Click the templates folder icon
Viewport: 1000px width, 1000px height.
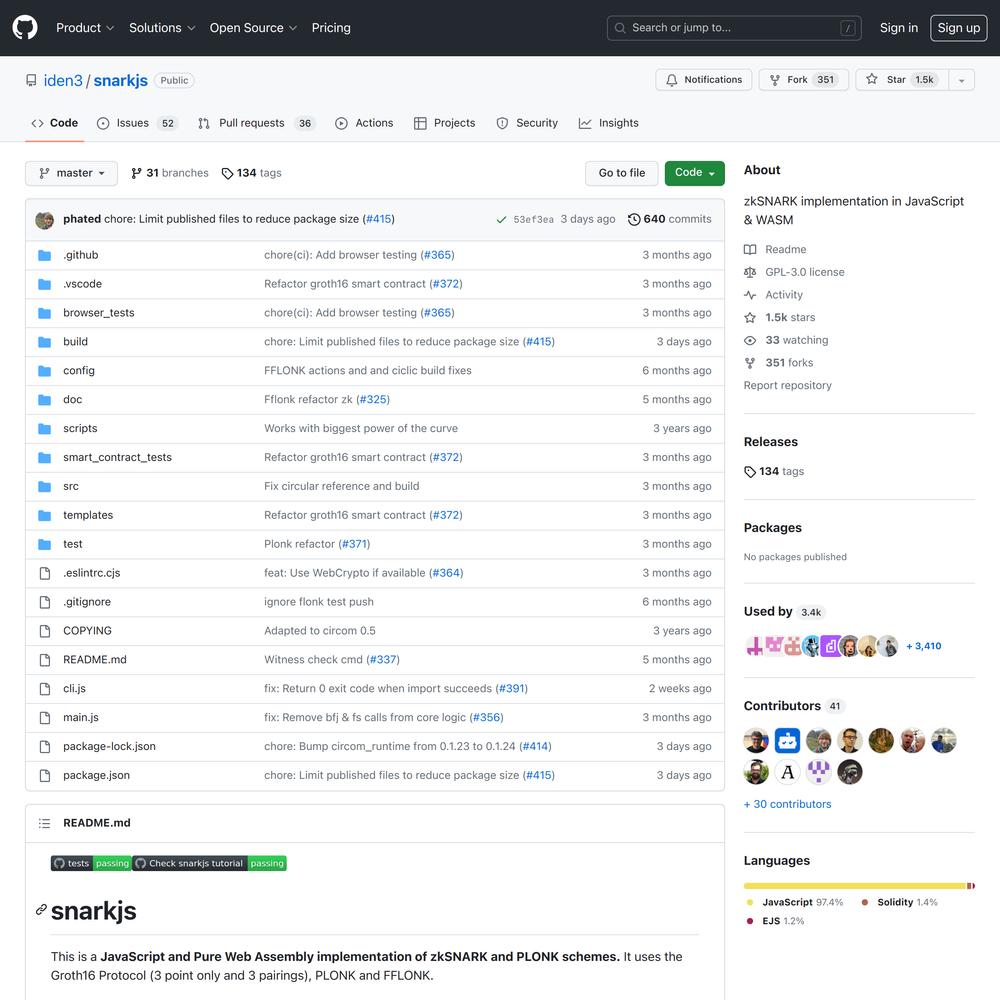point(45,515)
